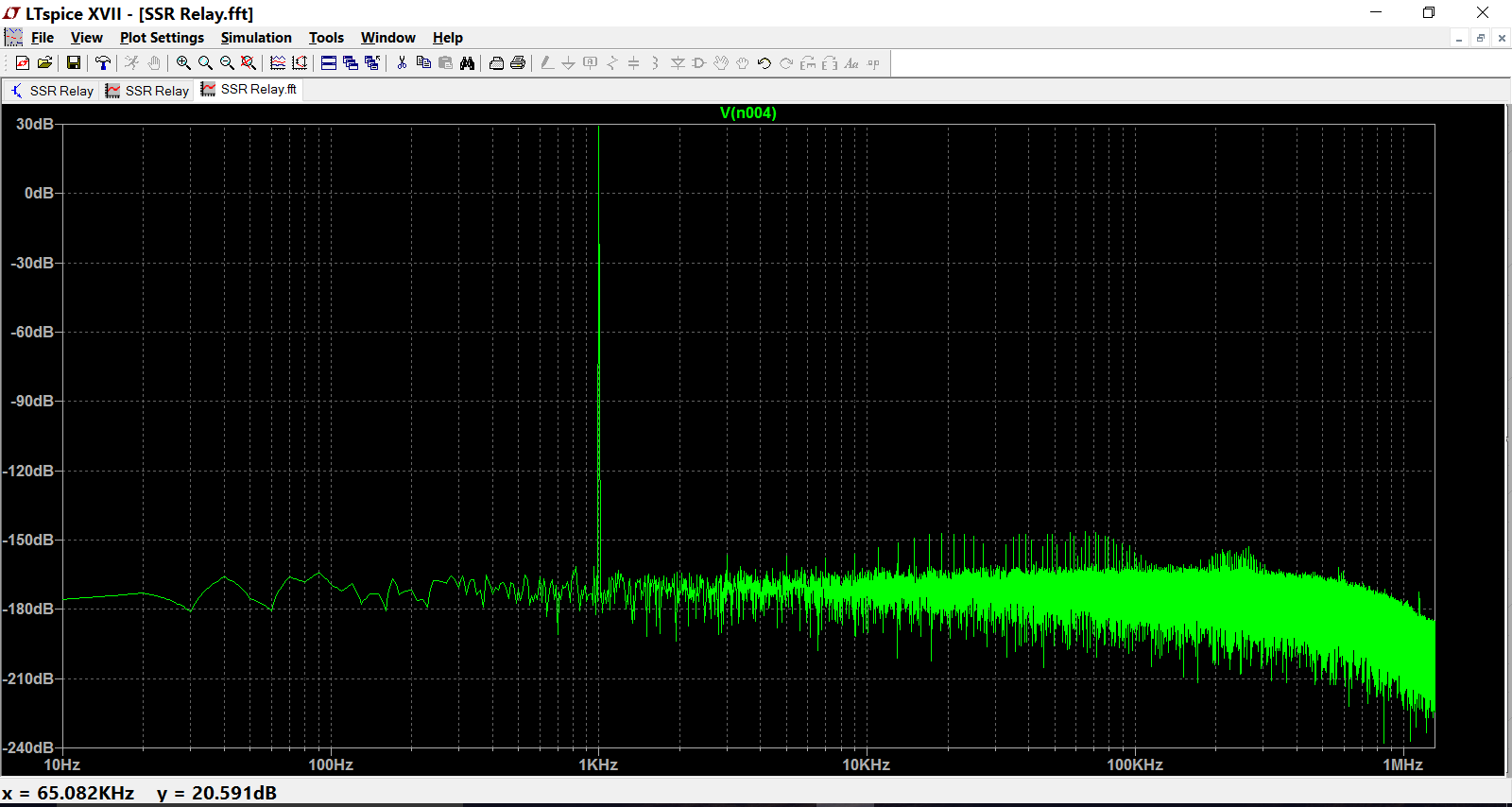Click the Drag hand icon
Viewport: 1512px width, 807px height.
pos(743,63)
